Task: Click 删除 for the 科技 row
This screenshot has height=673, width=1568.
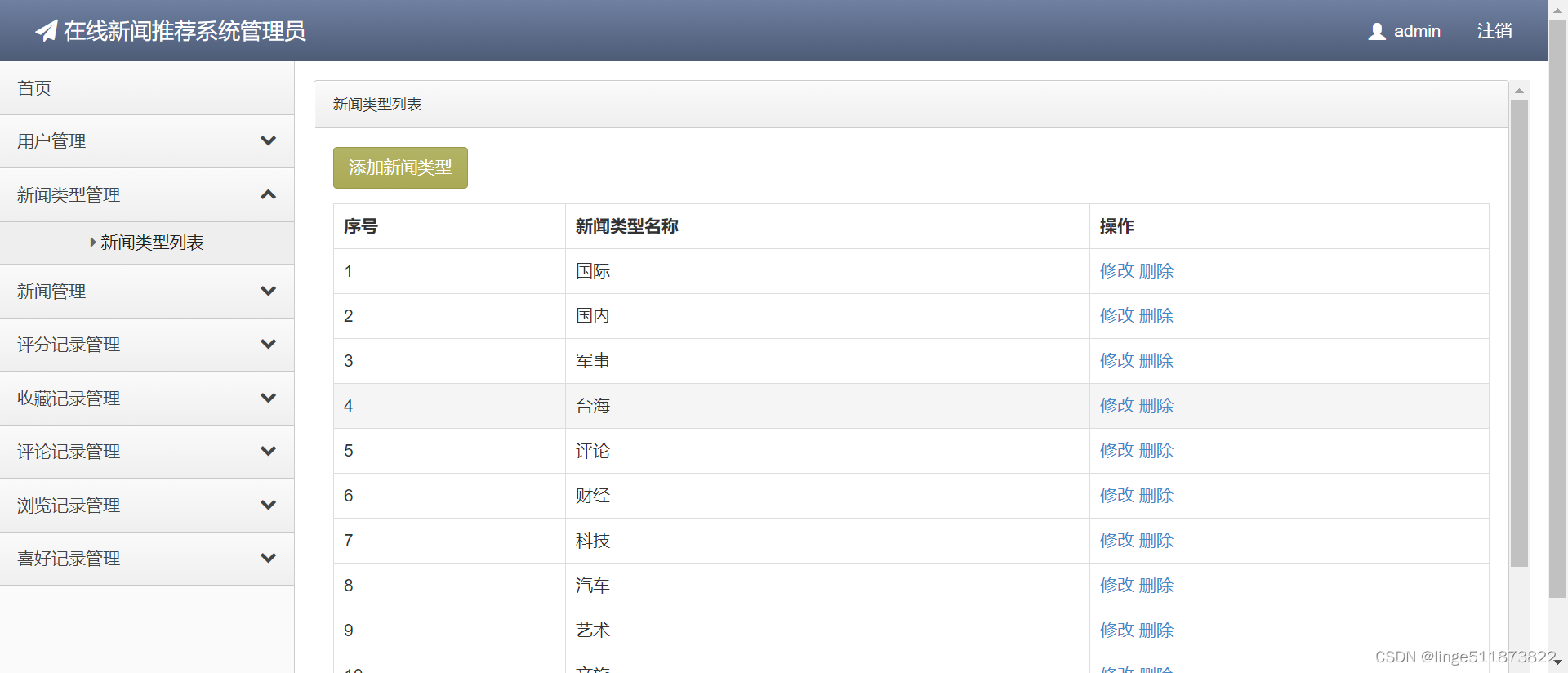Action: [1156, 541]
